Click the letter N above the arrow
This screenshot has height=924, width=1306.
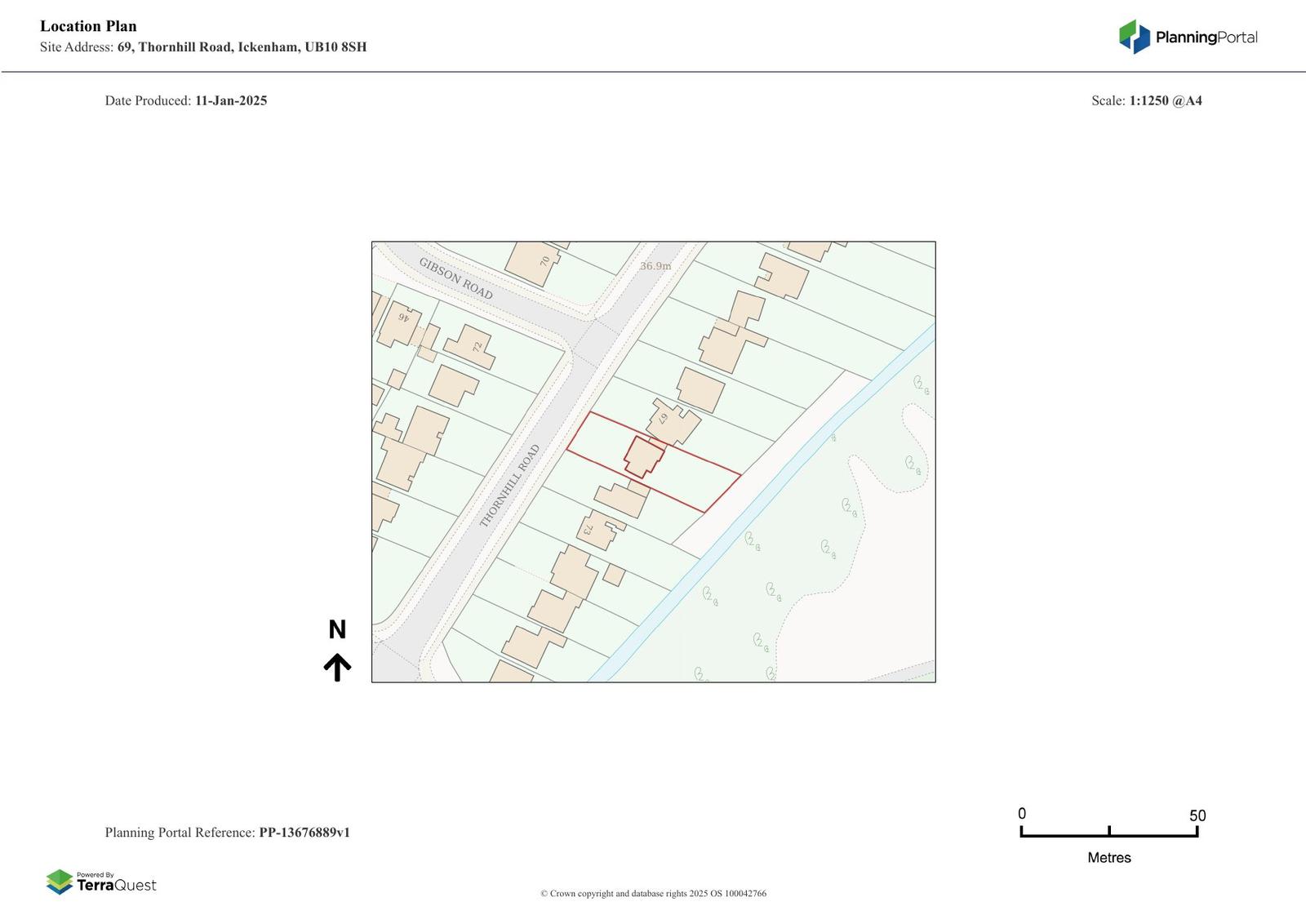(337, 629)
